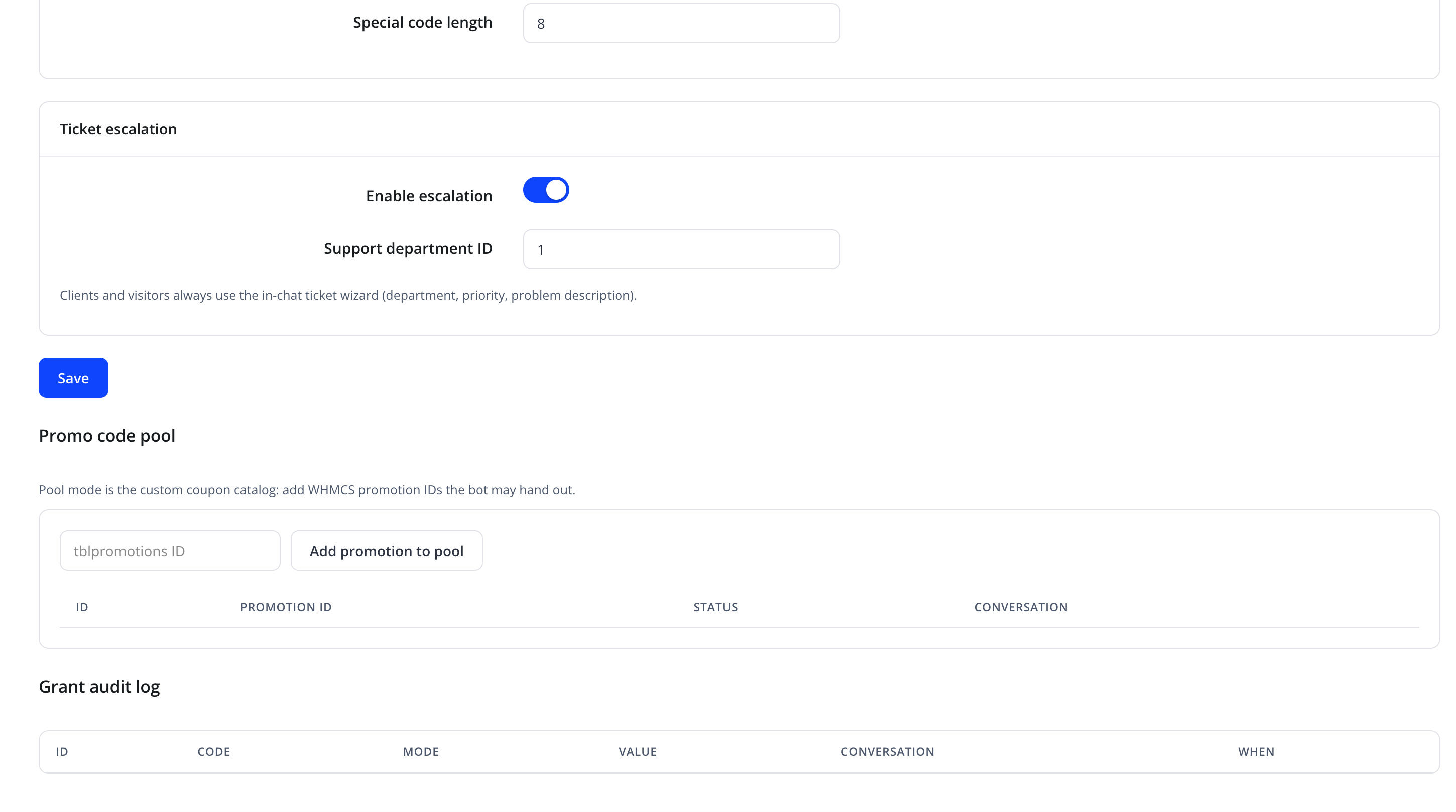Click the Enable escalation label text

(x=429, y=196)
